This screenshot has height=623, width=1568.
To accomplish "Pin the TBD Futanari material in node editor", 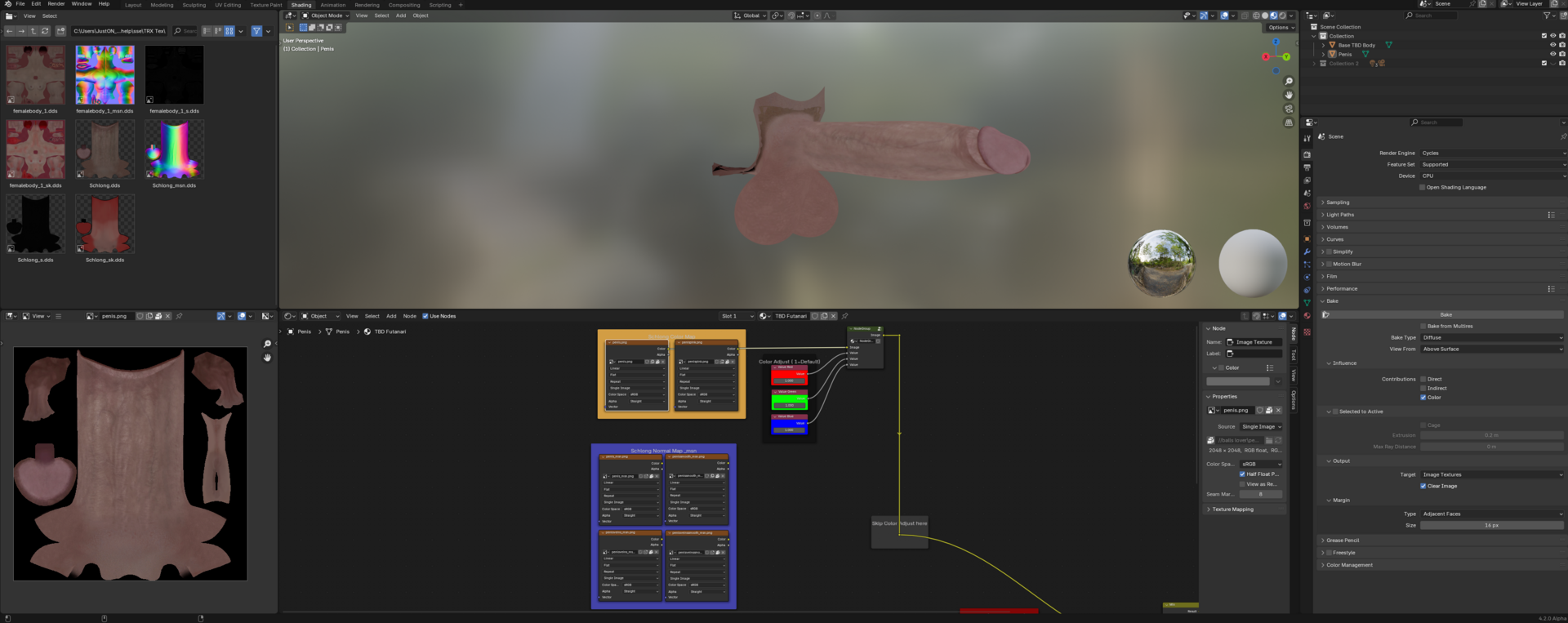I will (844, 316).
